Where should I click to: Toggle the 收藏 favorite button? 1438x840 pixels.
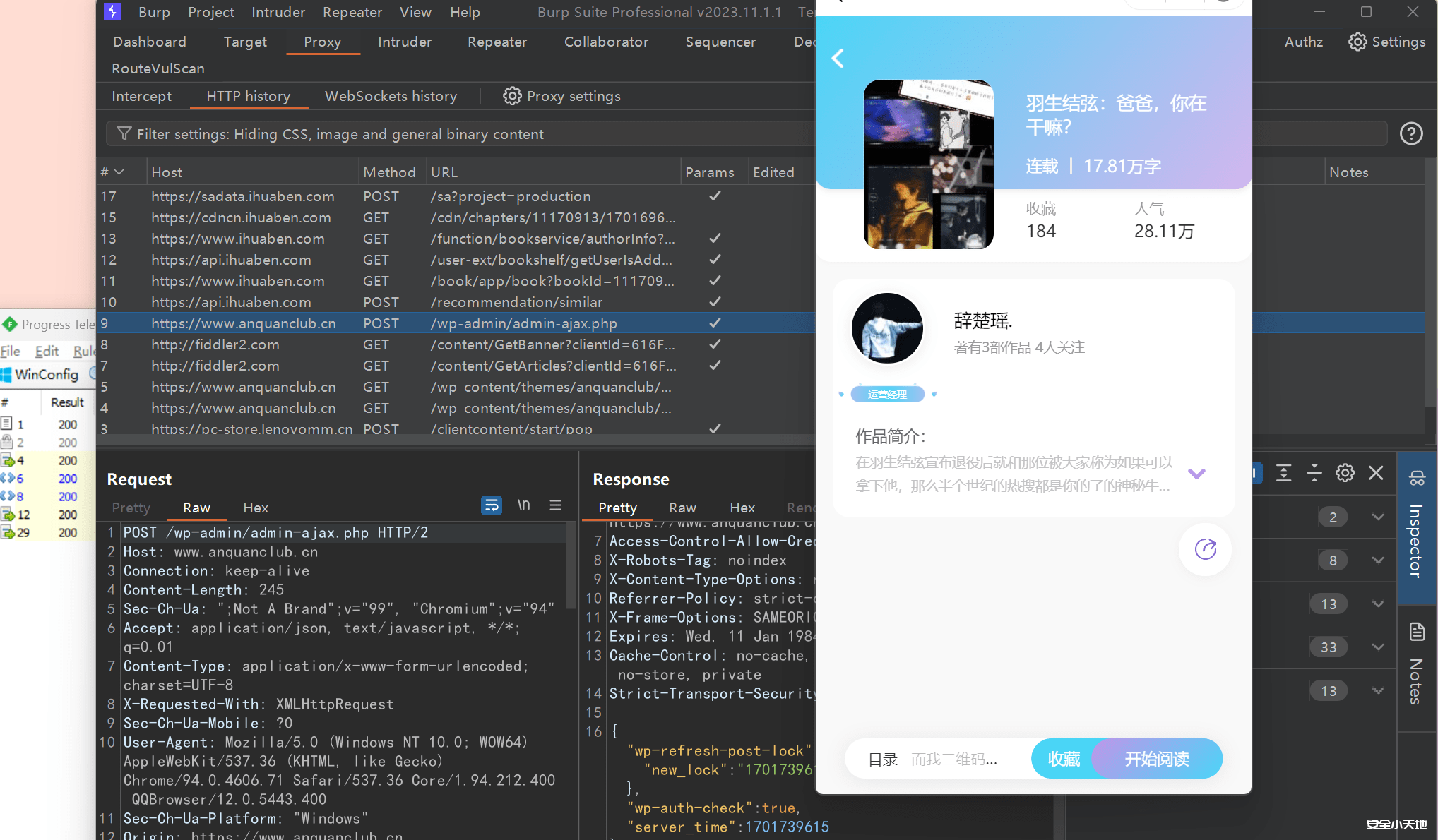click(1063, 758)
